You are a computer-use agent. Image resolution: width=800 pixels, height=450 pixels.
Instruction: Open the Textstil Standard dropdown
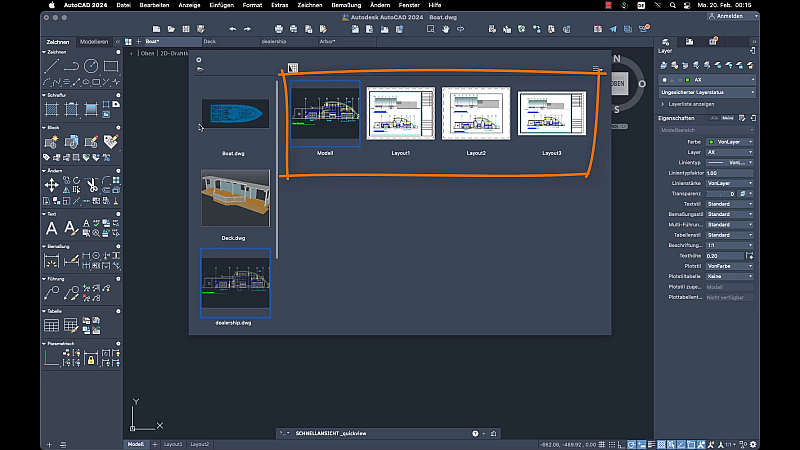(730, 204)
